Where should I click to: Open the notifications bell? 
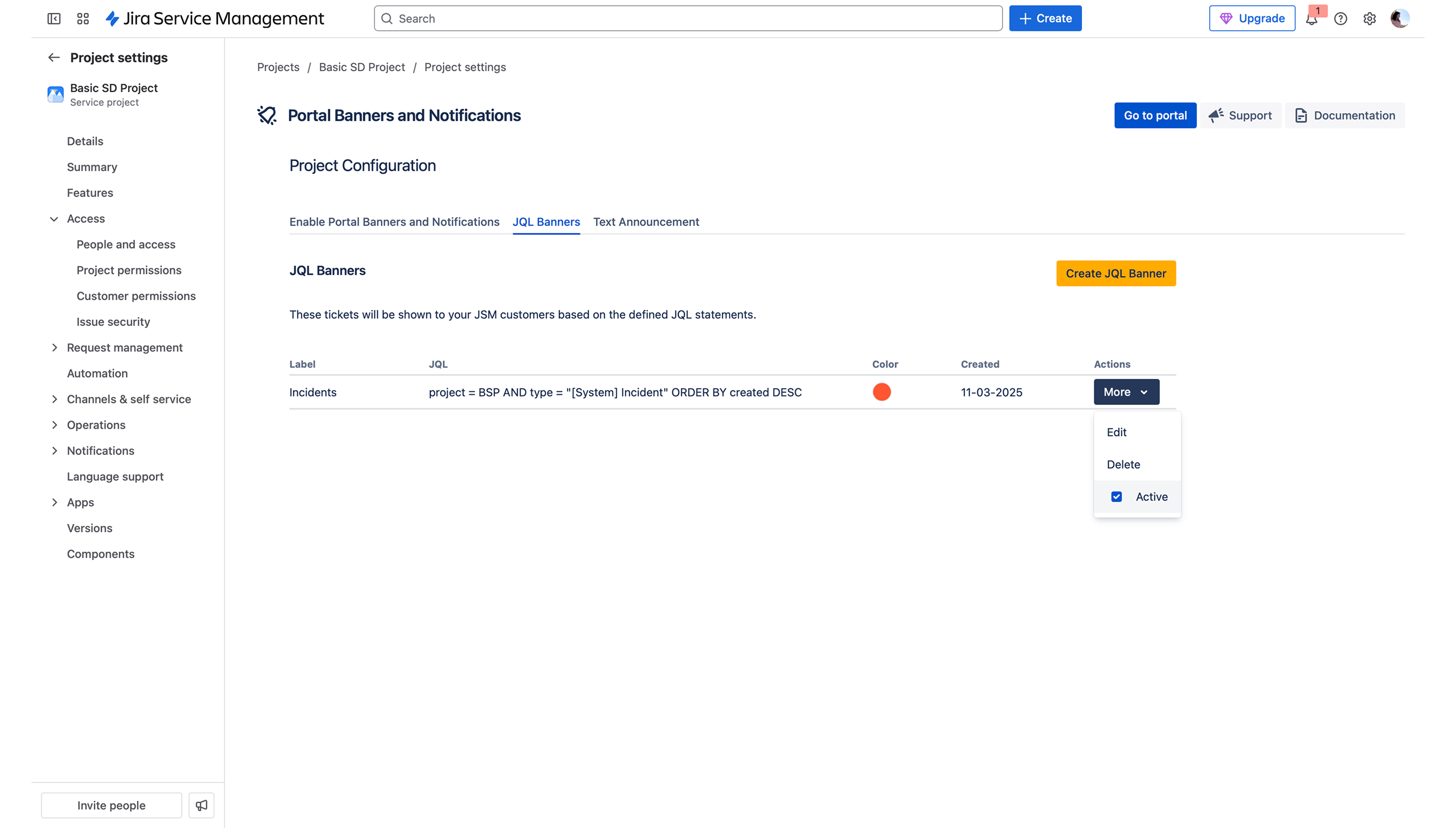pos(1311,19)
